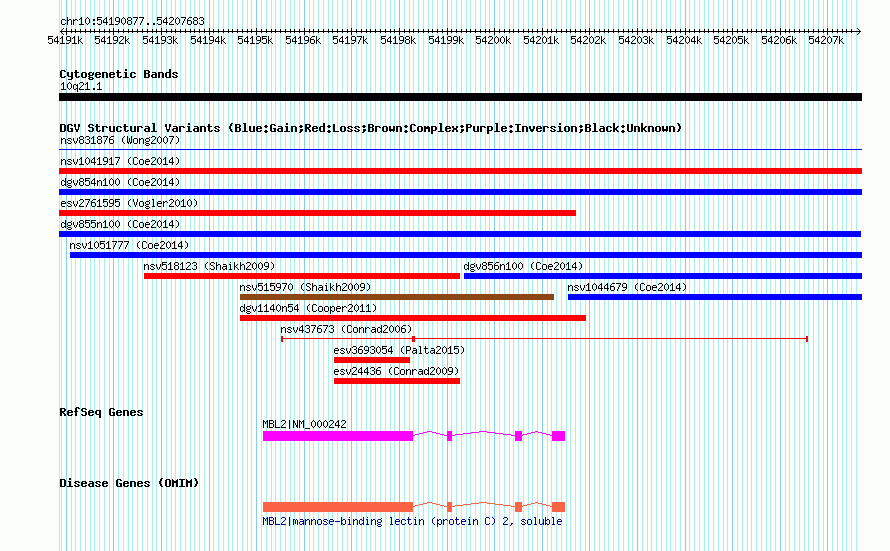Click the orange MBL2 OMIM disease gene glyph
The image size is (890, 551).
coord(414,507)
